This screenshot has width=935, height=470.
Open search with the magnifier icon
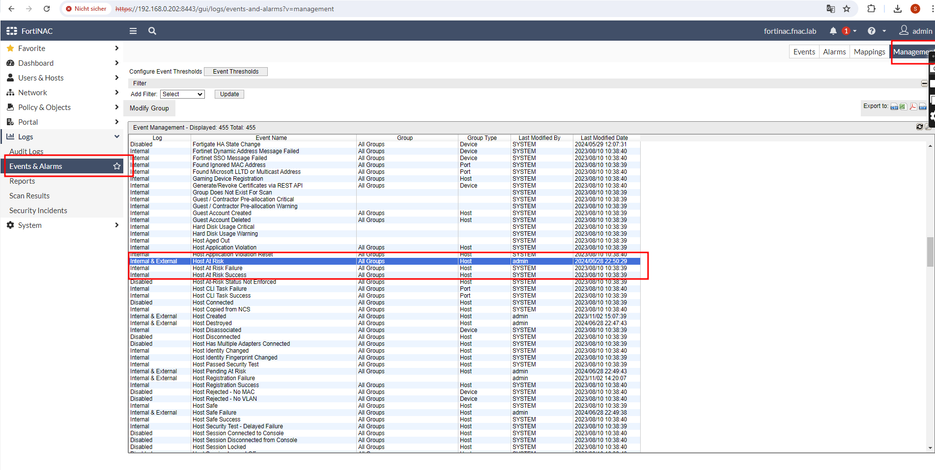tap(152, 31)
